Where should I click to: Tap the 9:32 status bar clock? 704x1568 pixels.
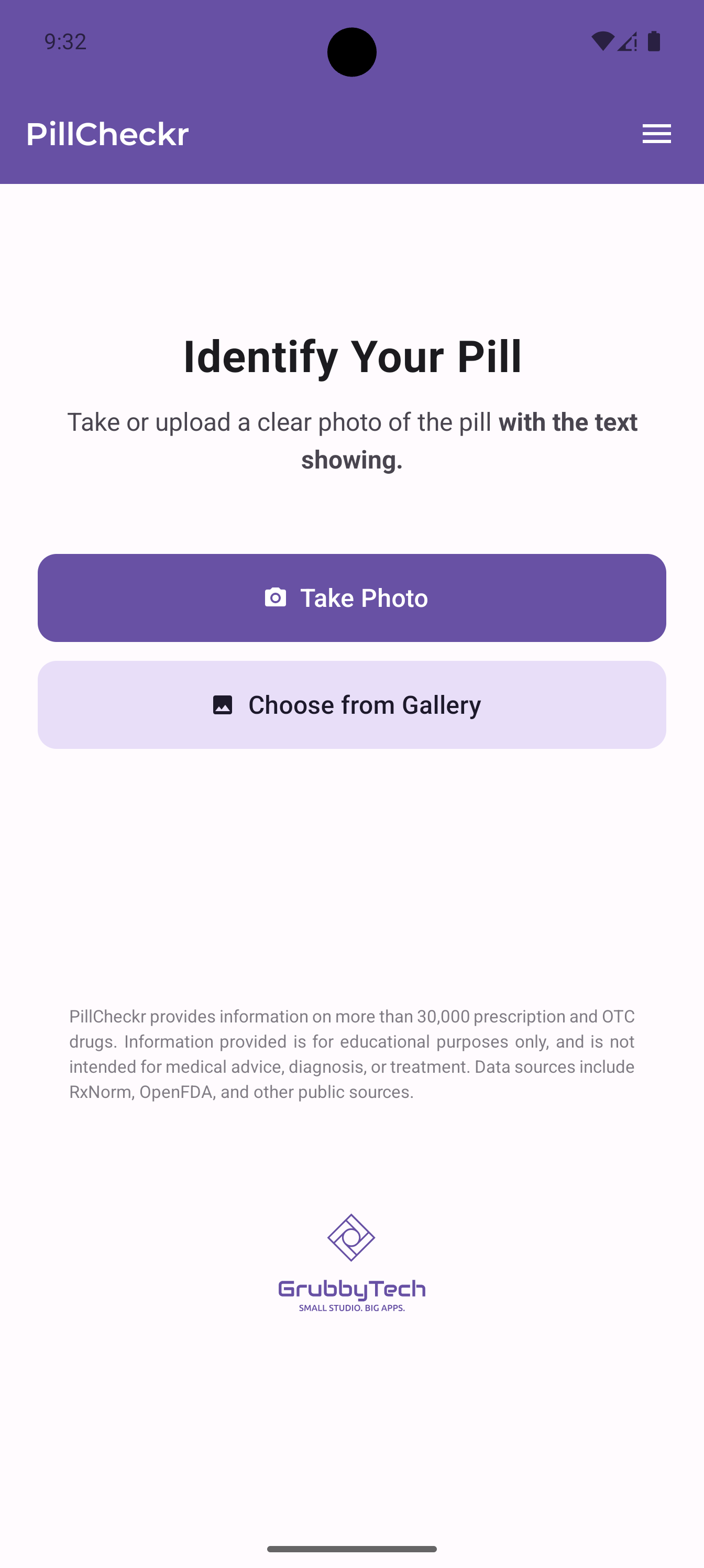click(x=65, y=41)
